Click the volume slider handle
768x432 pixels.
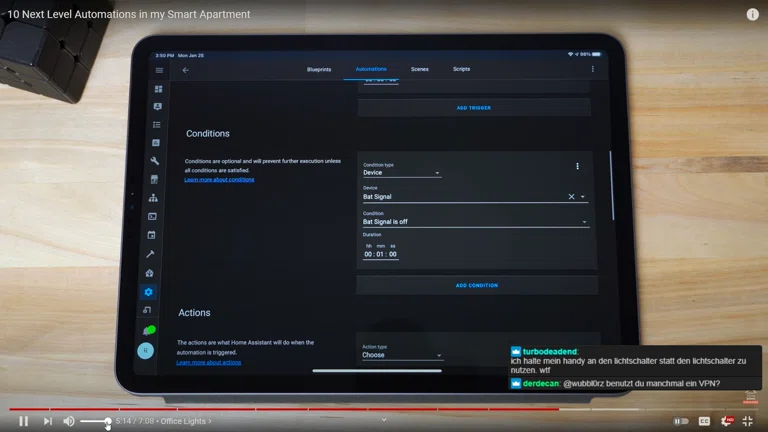[x=108, y=421]
